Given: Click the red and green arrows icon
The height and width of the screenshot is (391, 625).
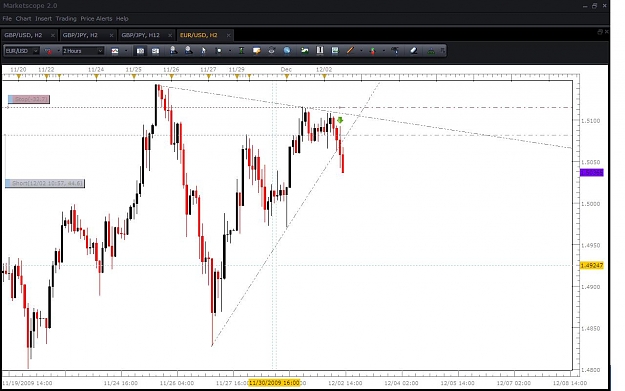Looking at the screenshot, I should pyautogui.click(x=373, y=51).
